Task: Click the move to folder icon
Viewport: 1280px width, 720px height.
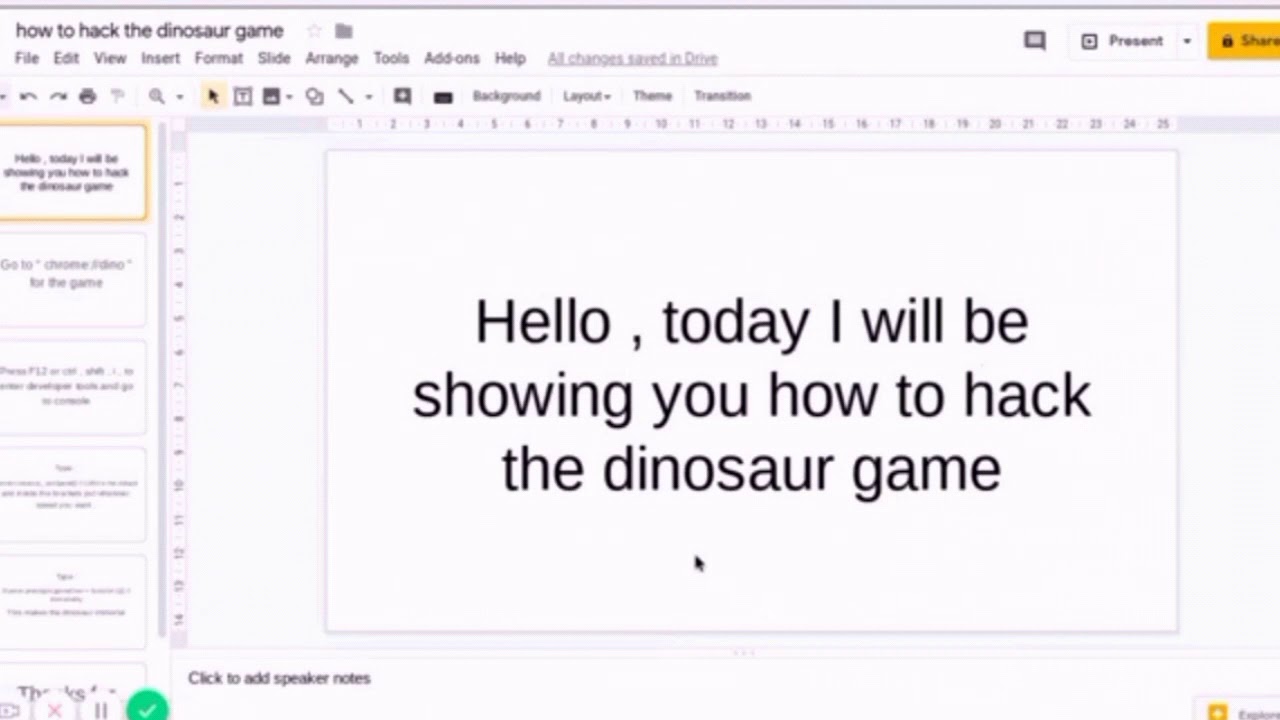Action: pos(344,31)
